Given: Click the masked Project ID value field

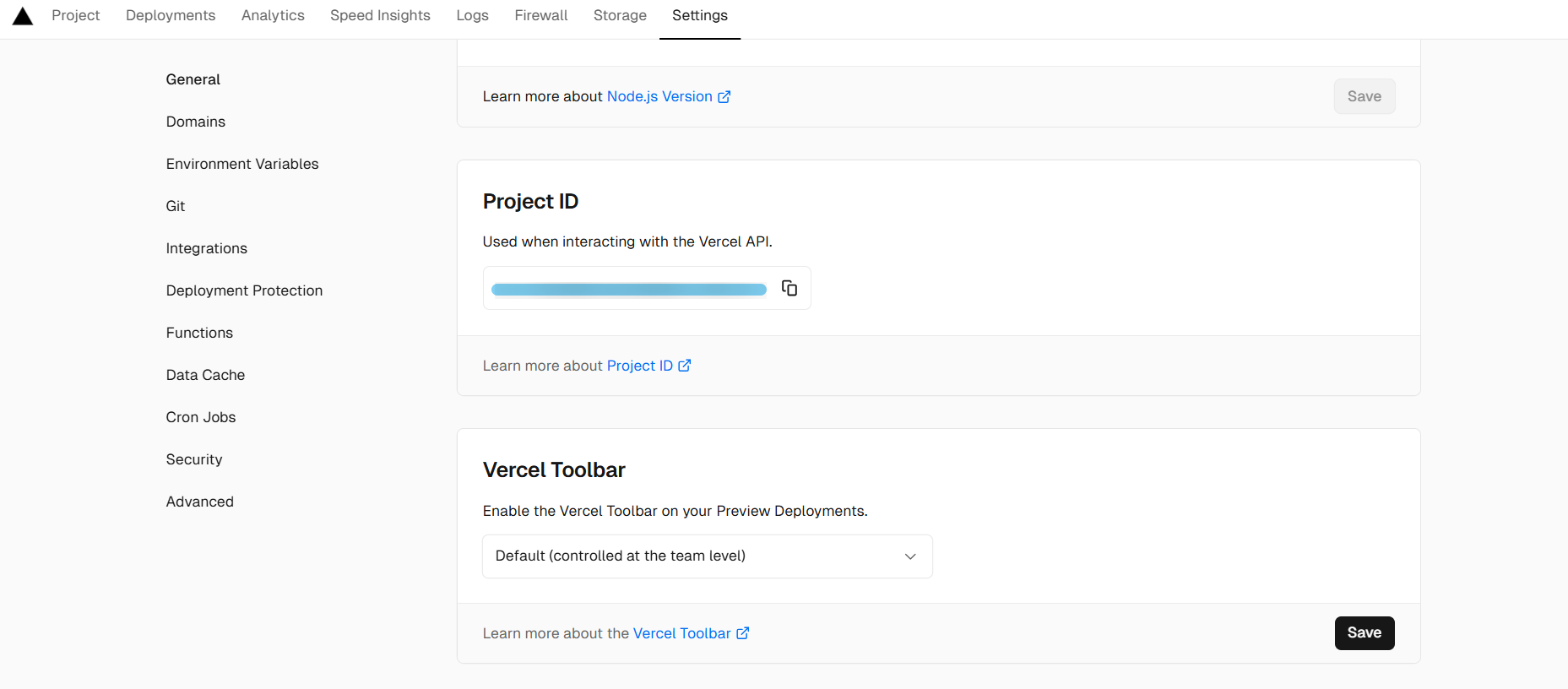Looking at the screenshot, I should pyautogui.click(x=629, y=290).
